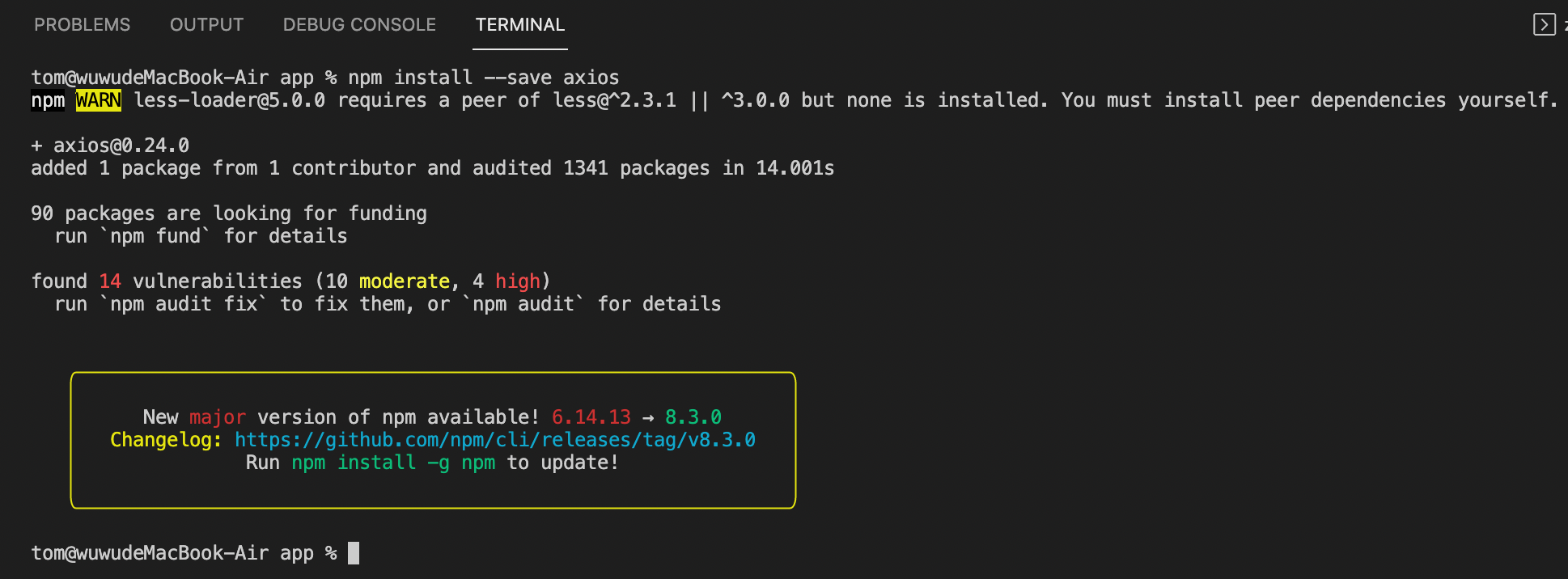Select the TERMINAL tab

pyautogui.click(x=519, y=25)
